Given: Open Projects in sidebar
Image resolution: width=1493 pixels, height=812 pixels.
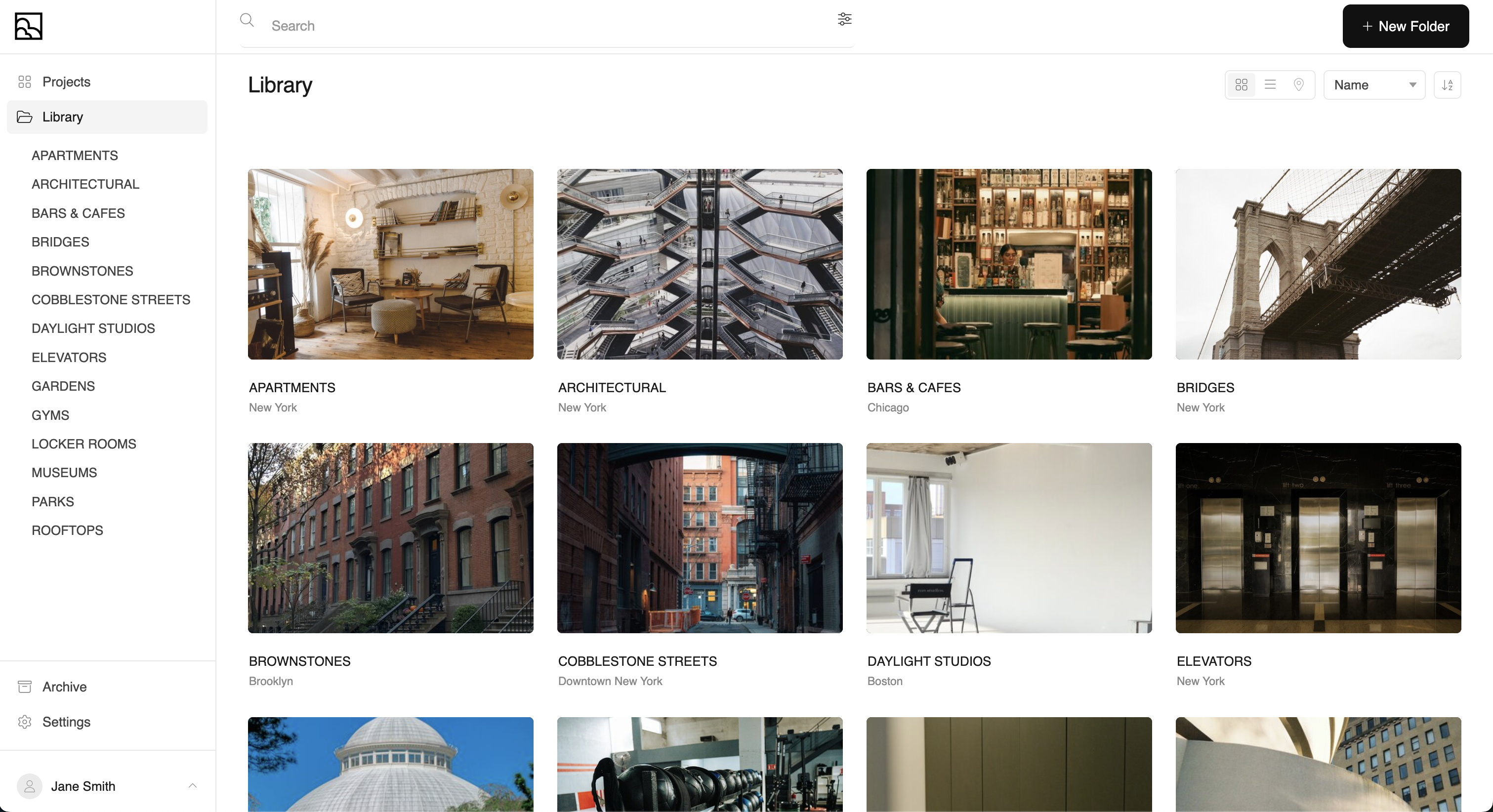Looking at the screenshot, I should [x=107, y=81].
